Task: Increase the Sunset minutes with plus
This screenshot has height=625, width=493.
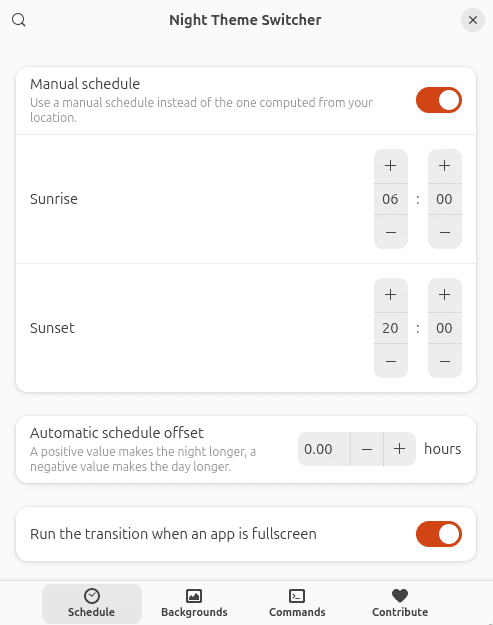Action: 445,295
